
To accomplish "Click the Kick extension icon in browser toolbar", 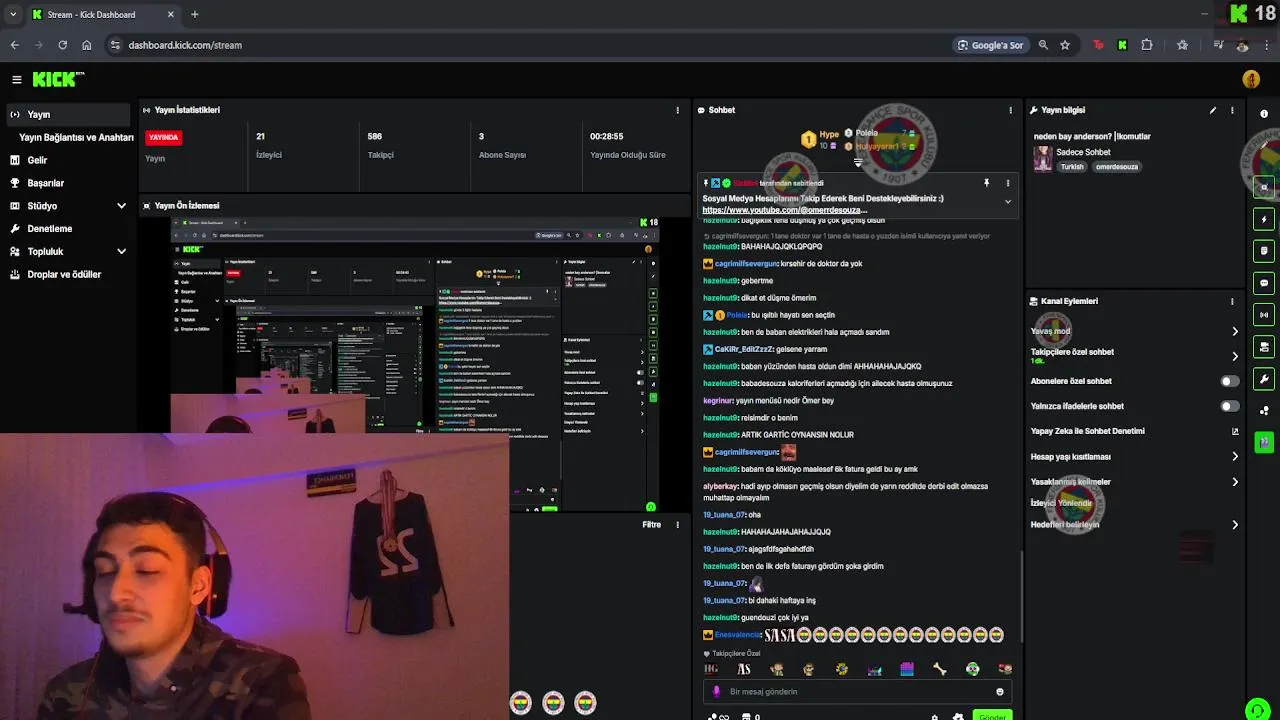I will tap(1122, 45).
